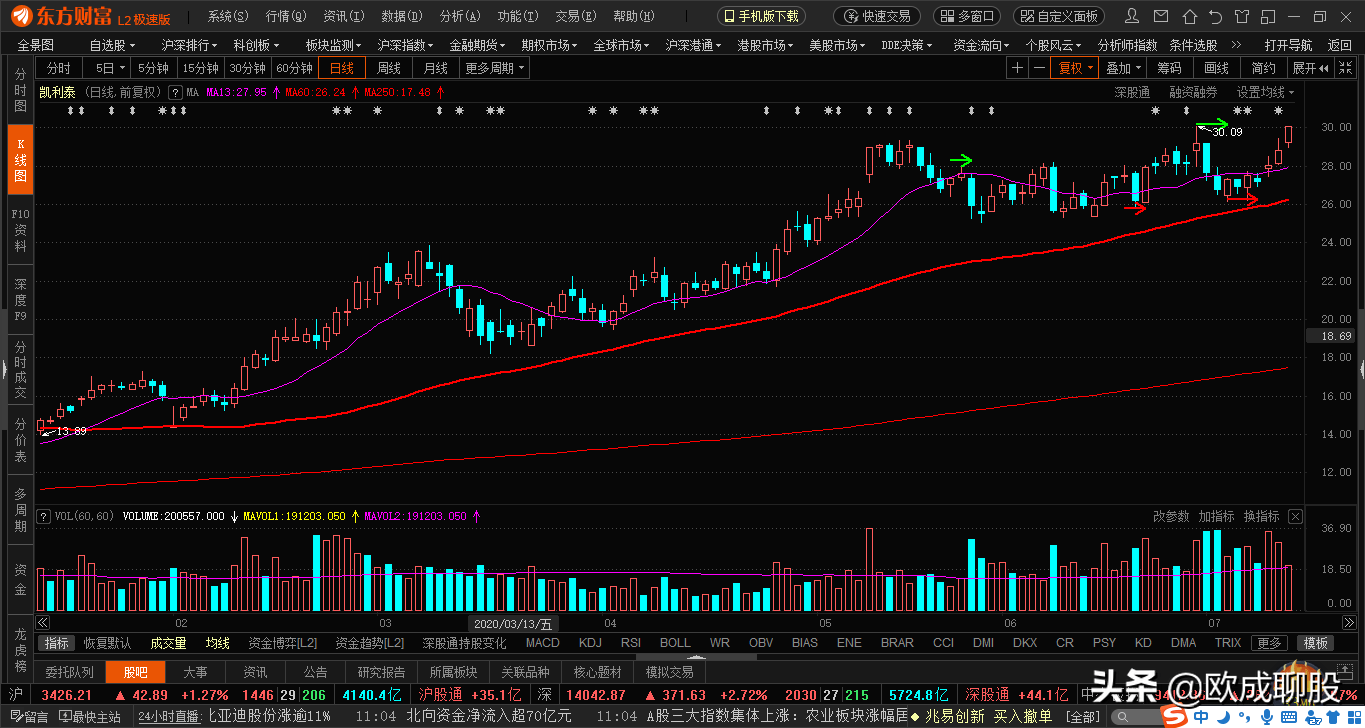The height and width of the screenshot is (728, 1365).
Task: Open the 更多周期 dropdown
Action: tap(494, 68)
